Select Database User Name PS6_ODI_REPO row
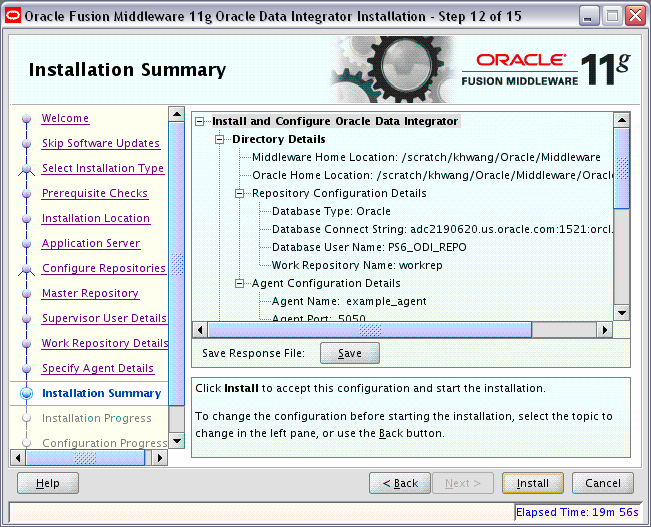 coord(369,248)
